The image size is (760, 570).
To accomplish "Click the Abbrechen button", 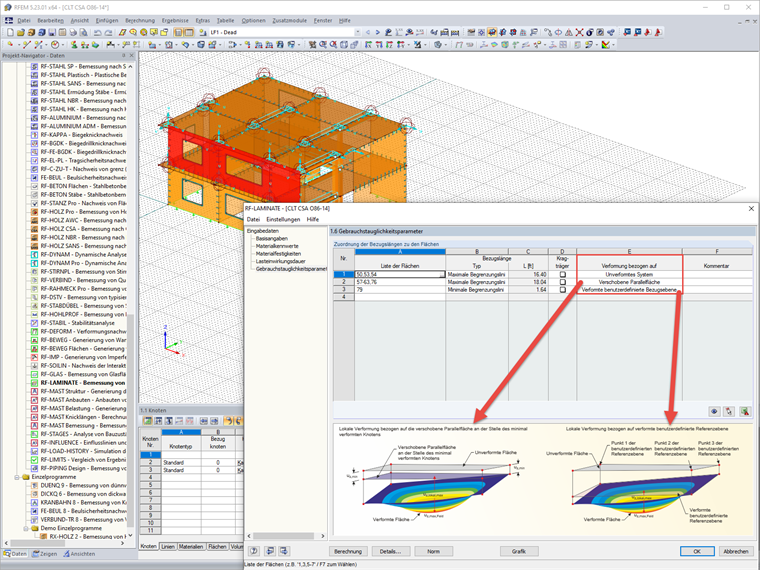I will (736, 552).
